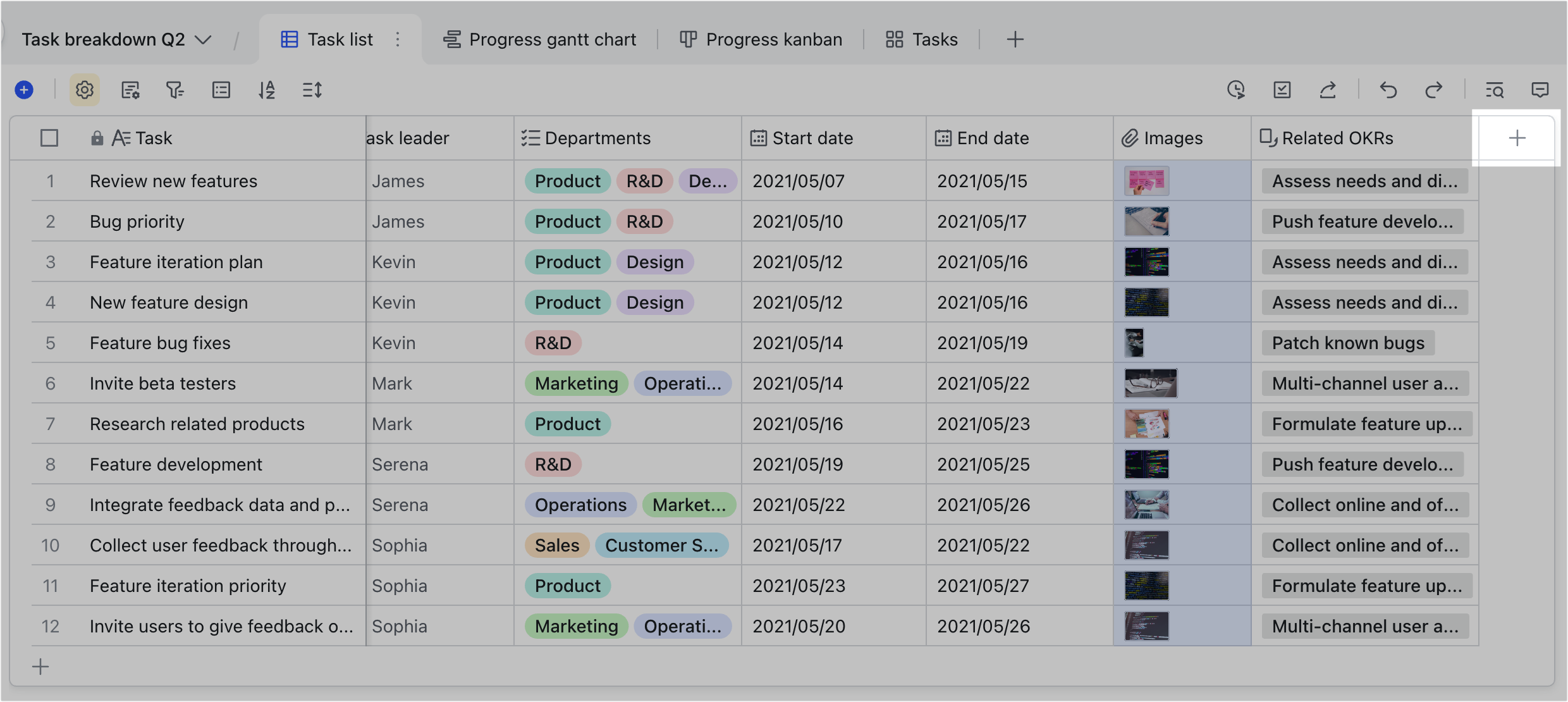Screen dimensions: 1568x702
Task: Open the find records search icon
Action: click(1495, 90)
